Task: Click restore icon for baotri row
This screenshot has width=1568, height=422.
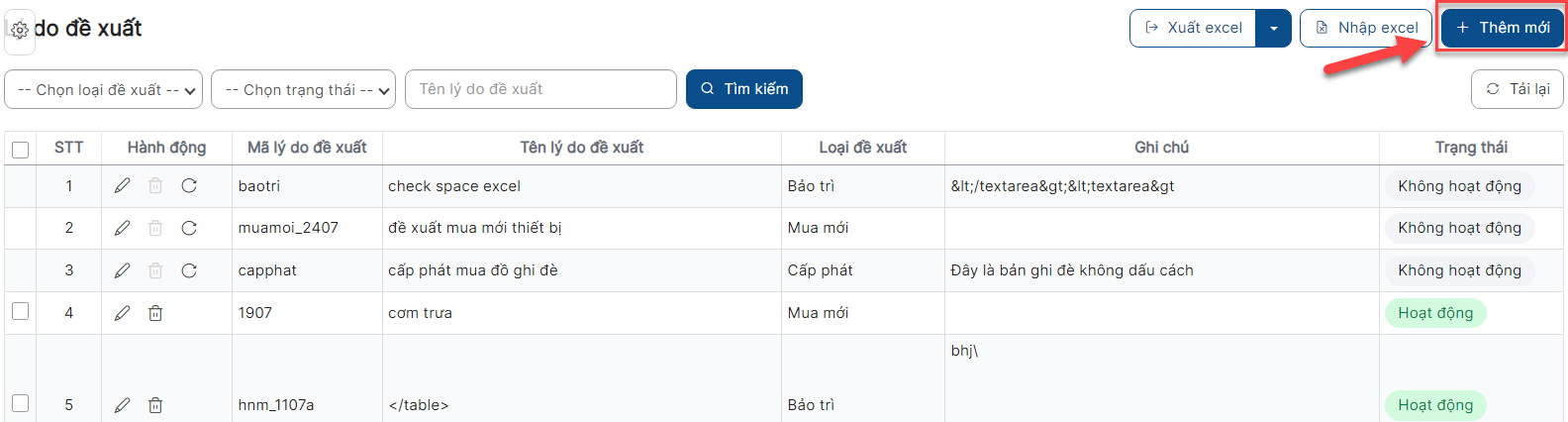Action: coord(189,185)
